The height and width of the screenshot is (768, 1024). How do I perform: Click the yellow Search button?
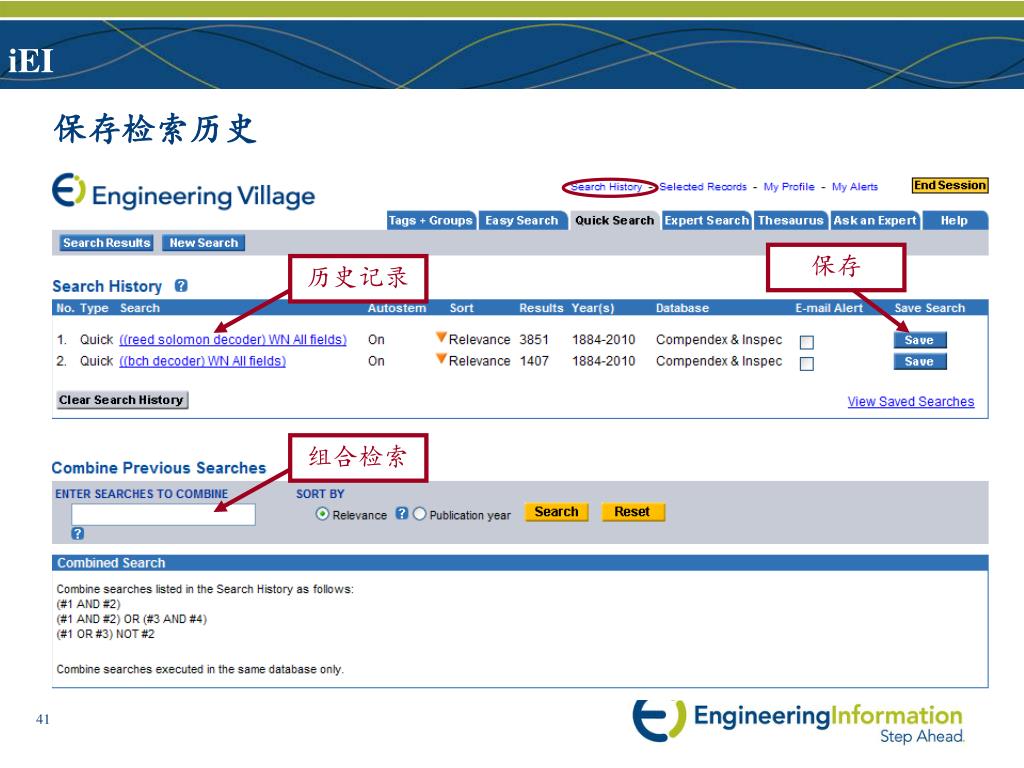pyautogui.click(x=556, y=512)
